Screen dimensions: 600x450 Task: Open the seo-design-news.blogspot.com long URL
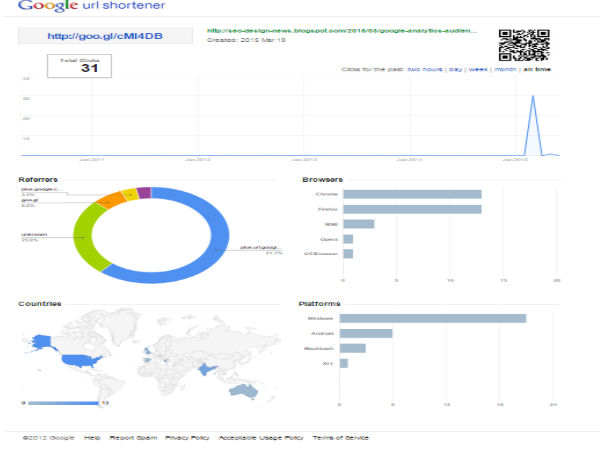[342, 31]
